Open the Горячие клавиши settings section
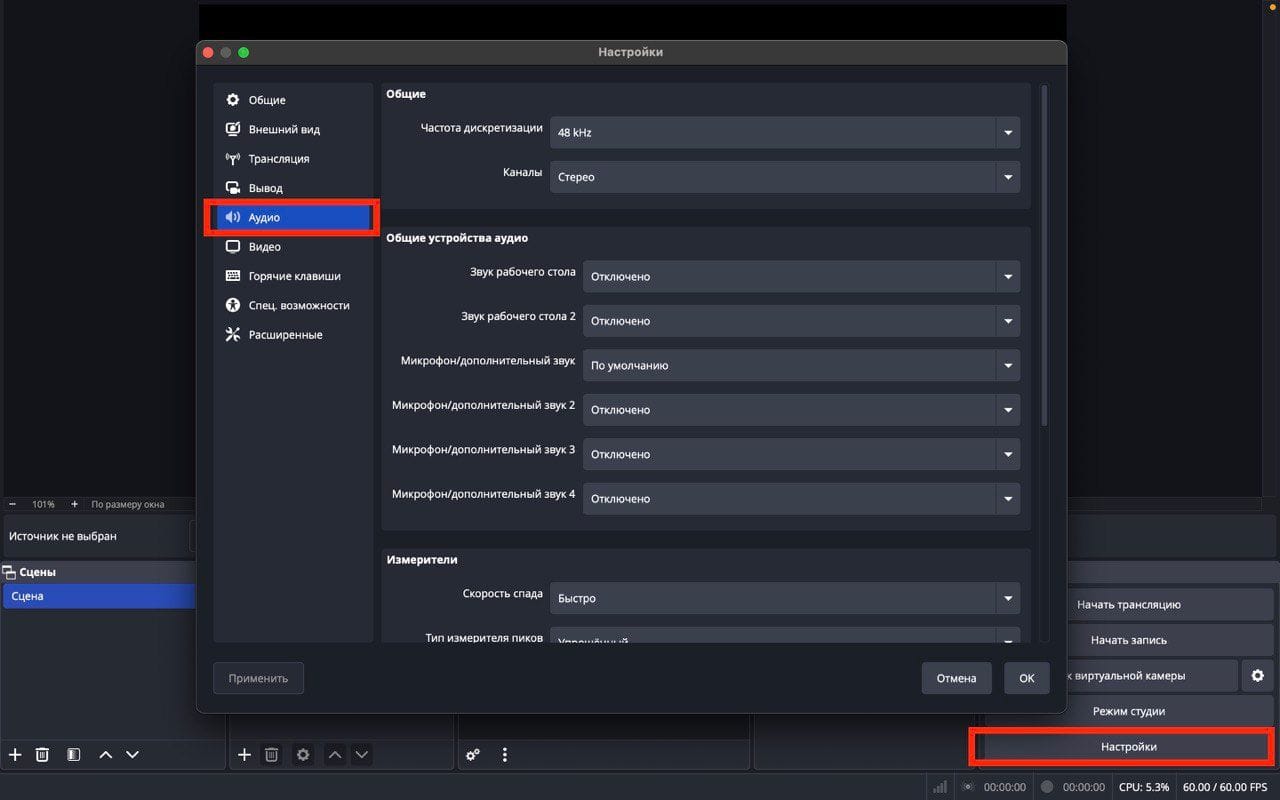The width and height of the screenshot is (1280, 800). pos(294,276)
